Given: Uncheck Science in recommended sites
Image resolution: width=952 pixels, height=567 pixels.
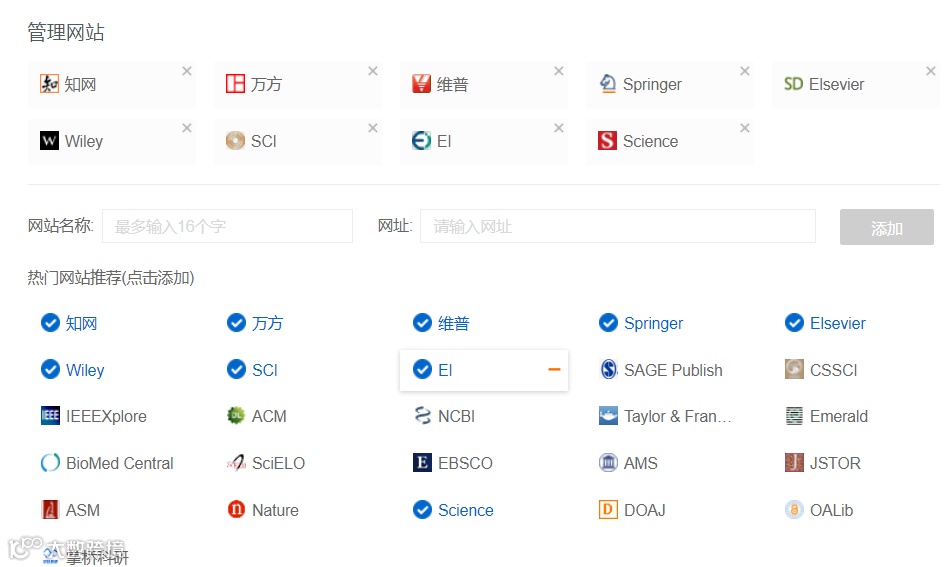Looking at the screenshot, I should pos(422,509).
